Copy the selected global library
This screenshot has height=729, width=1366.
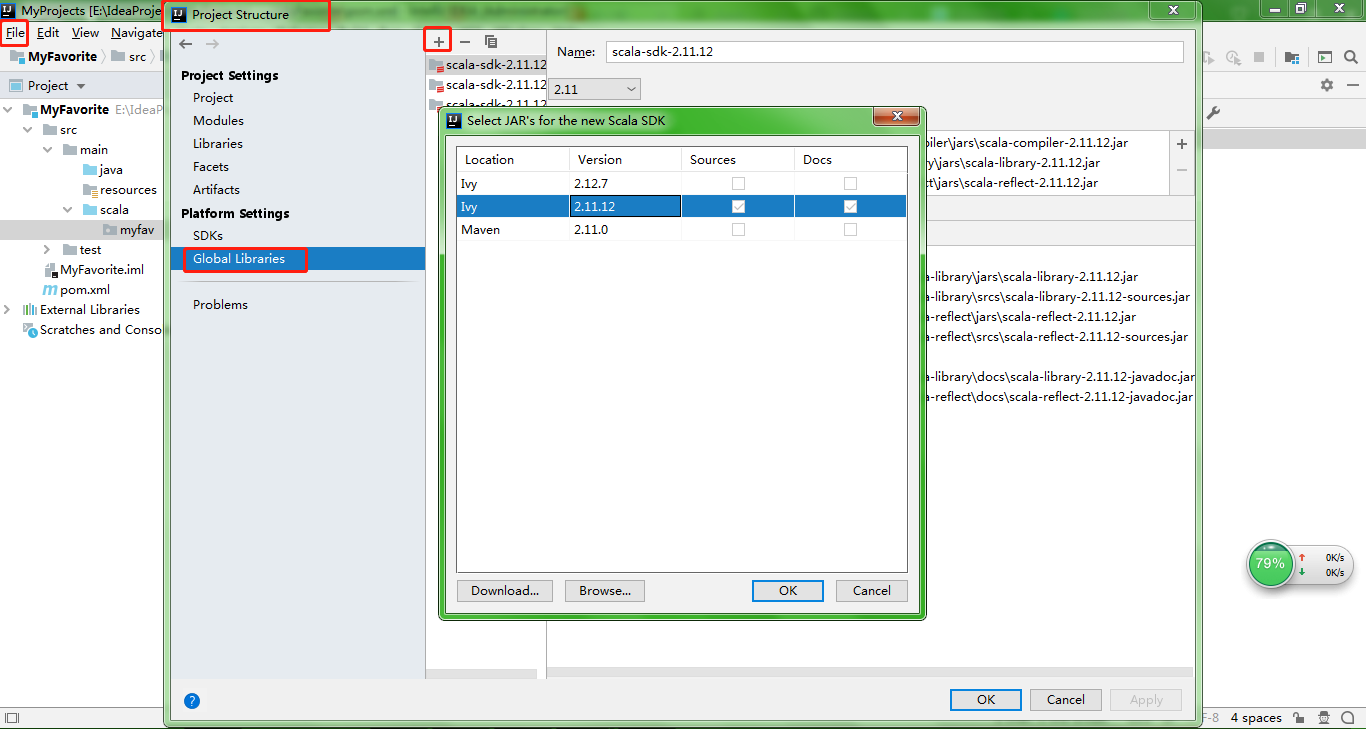(x=491, y=41)
